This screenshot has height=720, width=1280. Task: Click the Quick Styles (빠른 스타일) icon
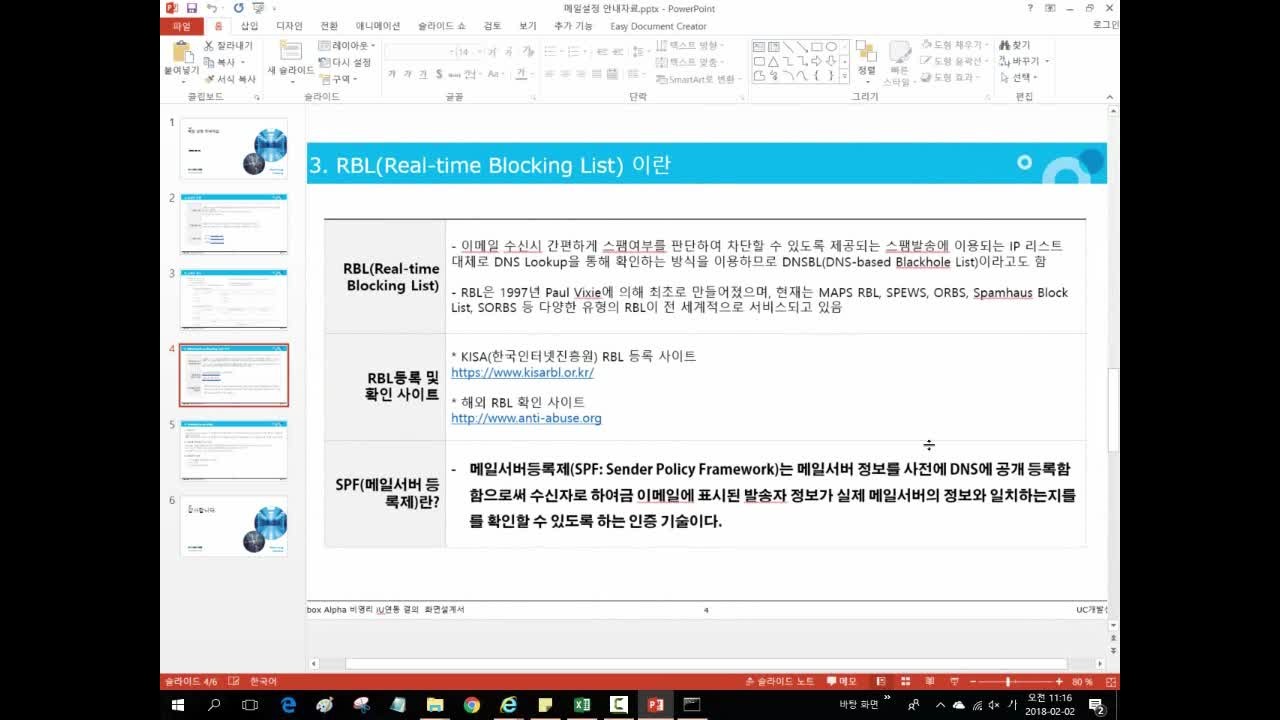tap(899, 52)
